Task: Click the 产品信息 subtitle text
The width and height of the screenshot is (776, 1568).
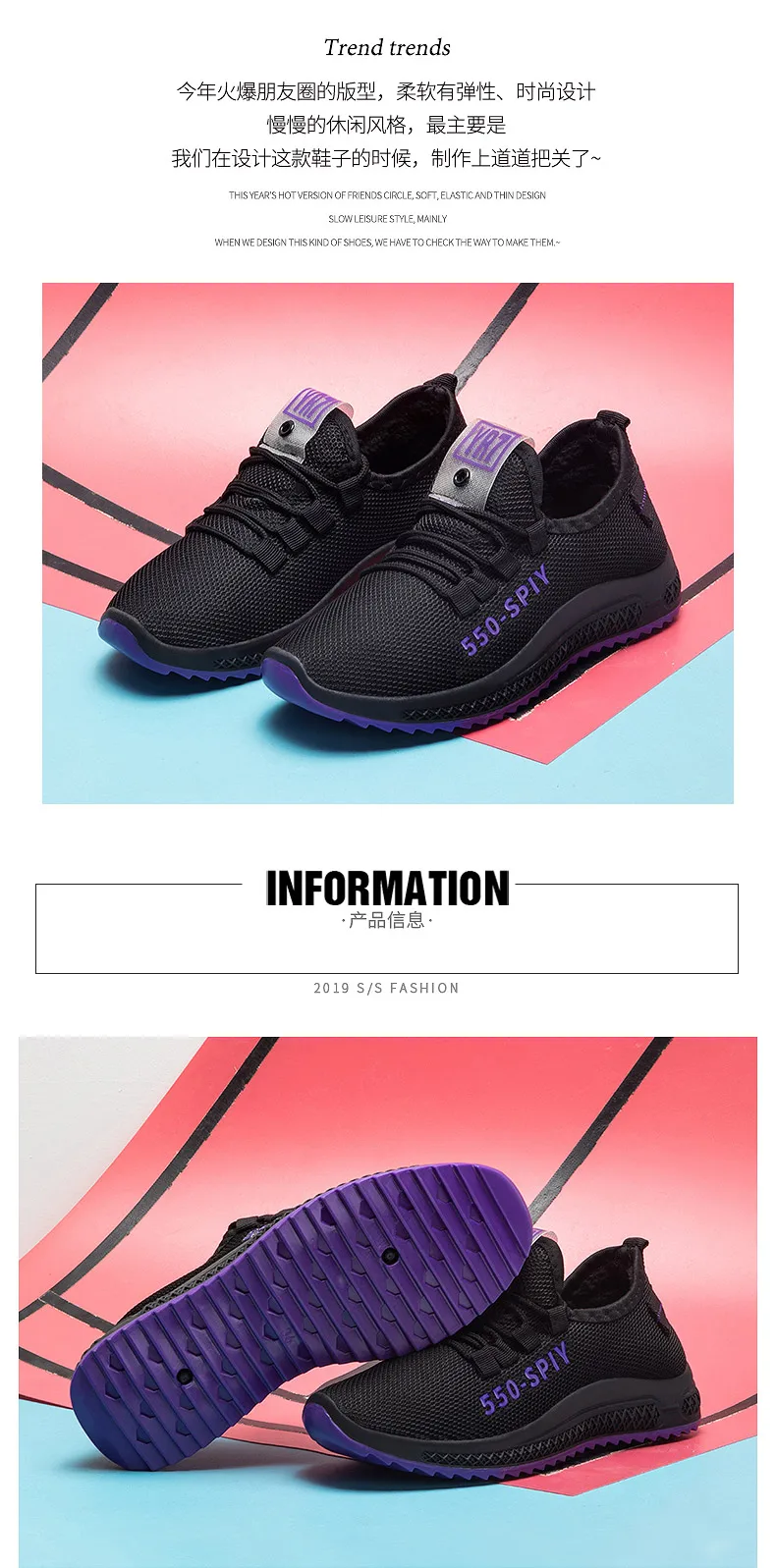Action: [387, 920]
